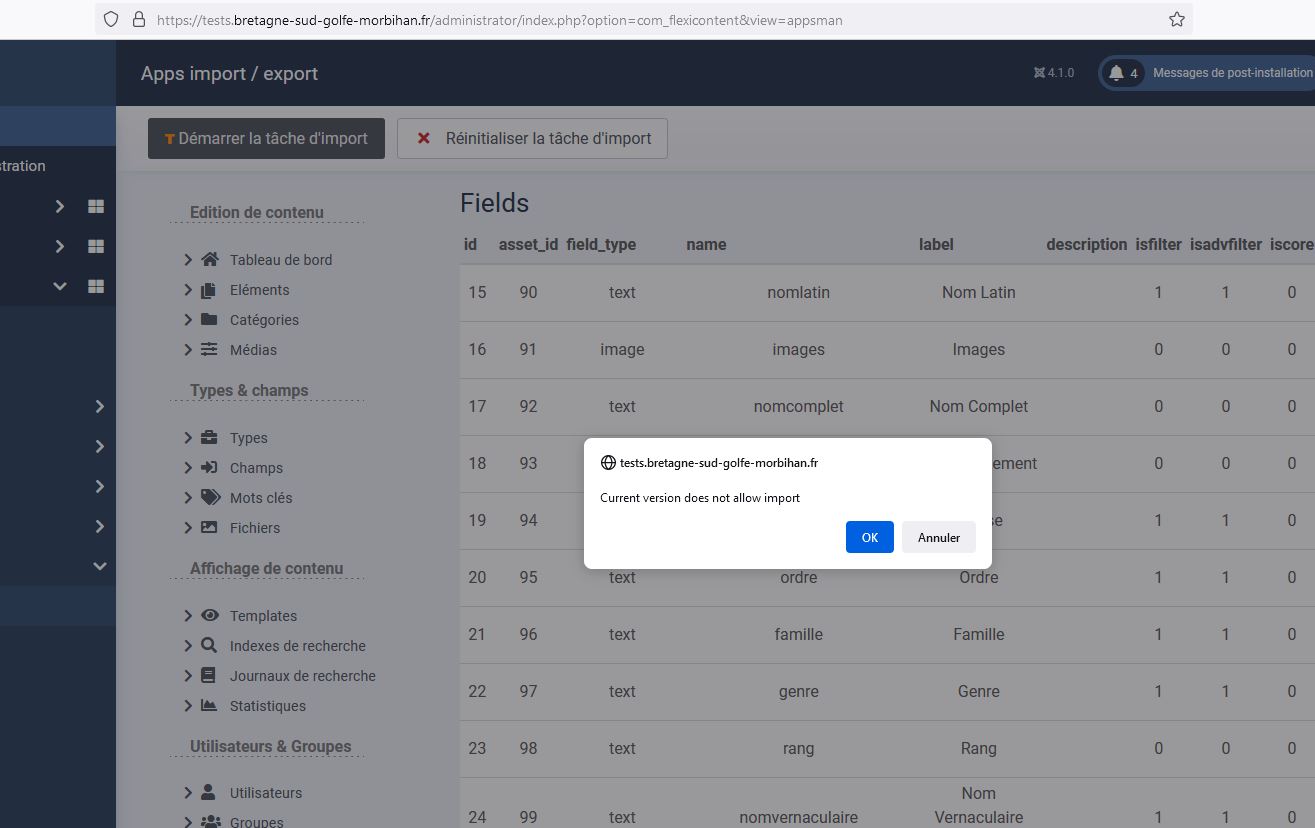Open the Utilisateurs menu item

265,793
